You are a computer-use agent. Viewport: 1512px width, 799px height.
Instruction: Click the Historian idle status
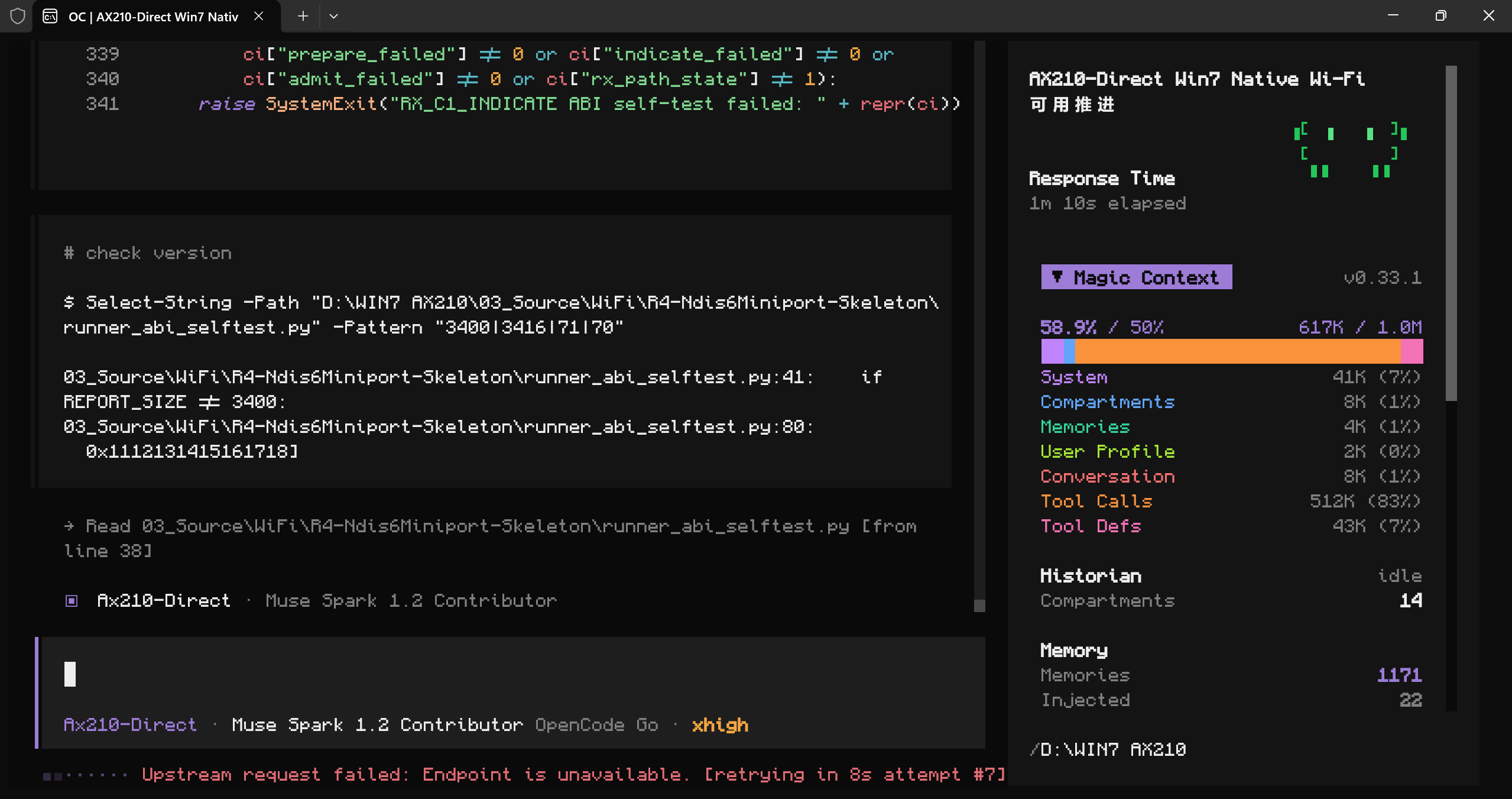tap(1399, 575)
